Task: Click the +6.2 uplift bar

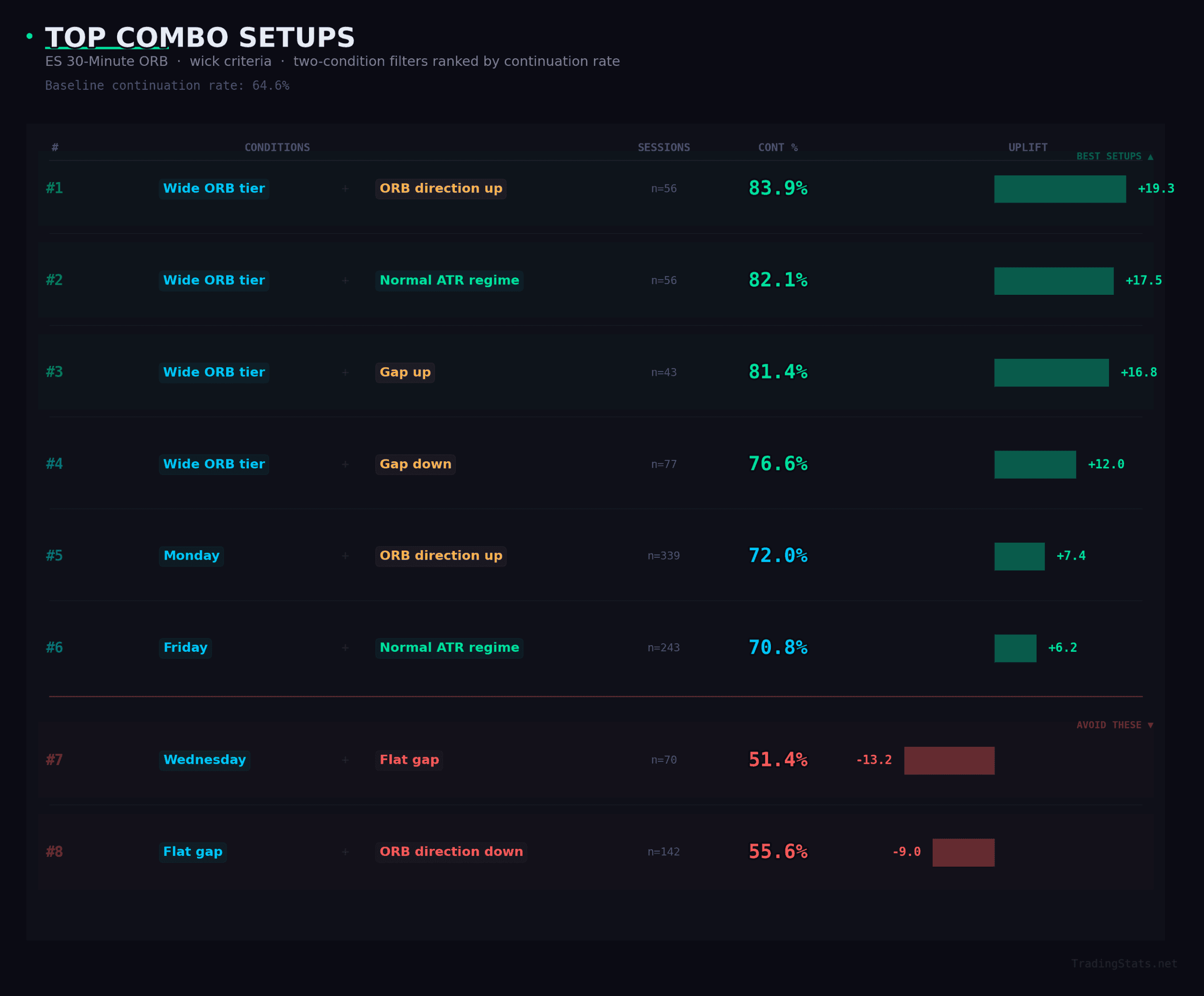Action: tap(1015, 648)
